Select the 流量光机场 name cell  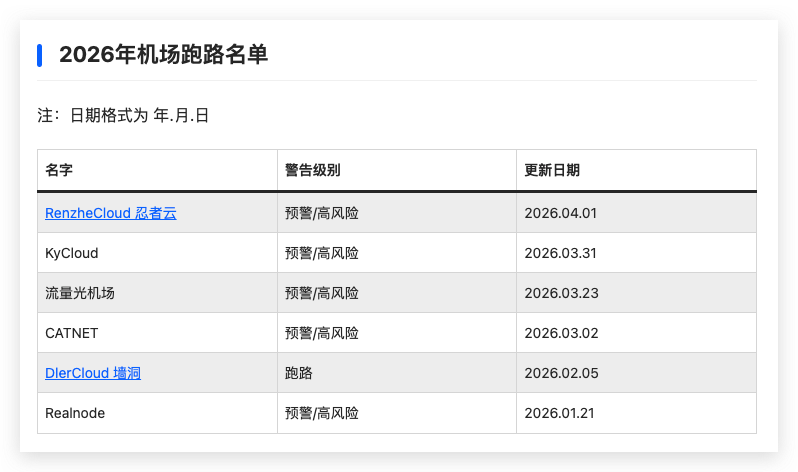(80, 293)
